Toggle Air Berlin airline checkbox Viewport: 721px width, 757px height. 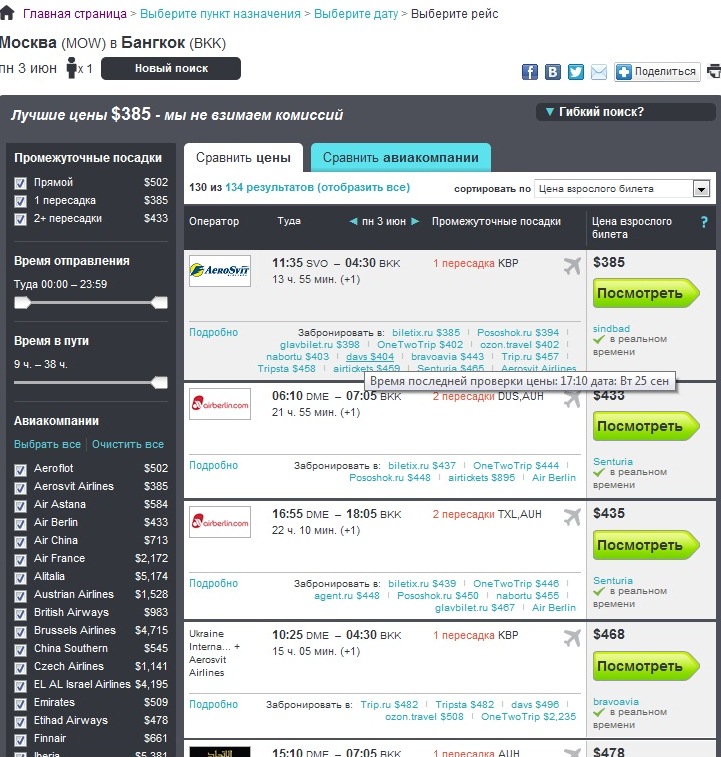[x=20, y=523]
